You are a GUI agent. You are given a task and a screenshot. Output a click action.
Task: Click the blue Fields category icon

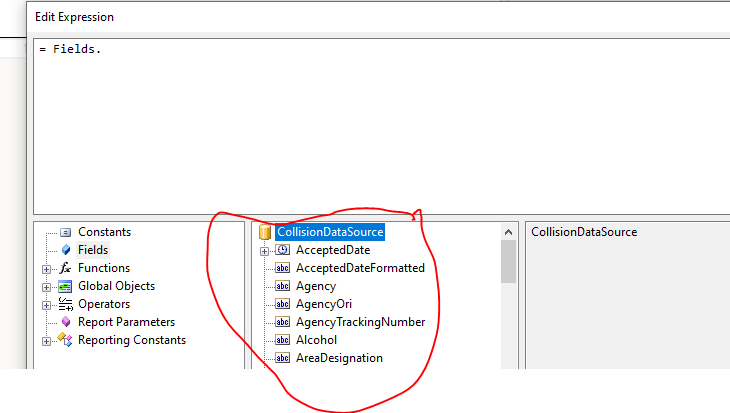(x=66, y=250)
